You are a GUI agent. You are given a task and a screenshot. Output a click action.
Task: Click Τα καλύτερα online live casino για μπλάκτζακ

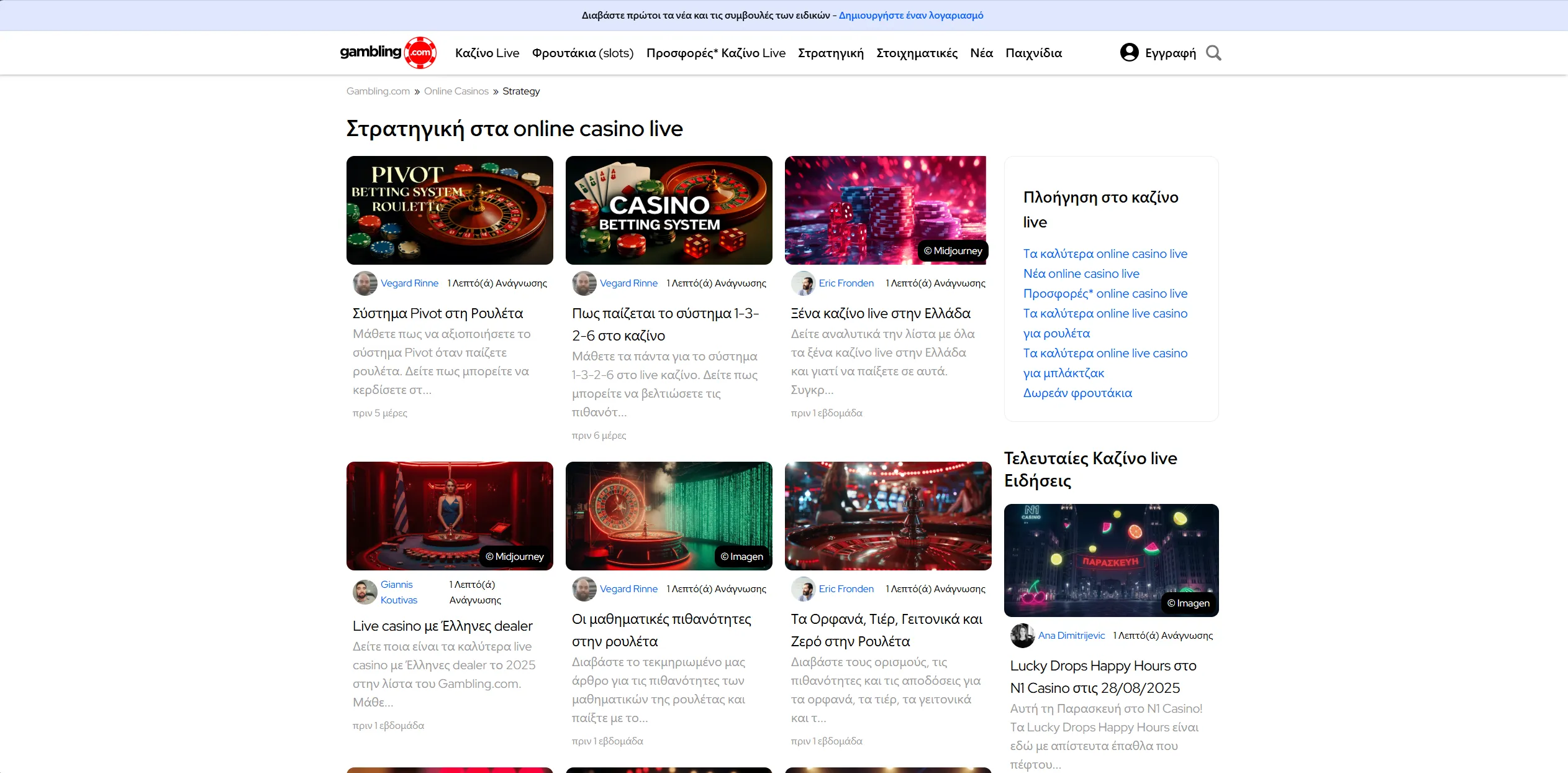(1105, 363)
